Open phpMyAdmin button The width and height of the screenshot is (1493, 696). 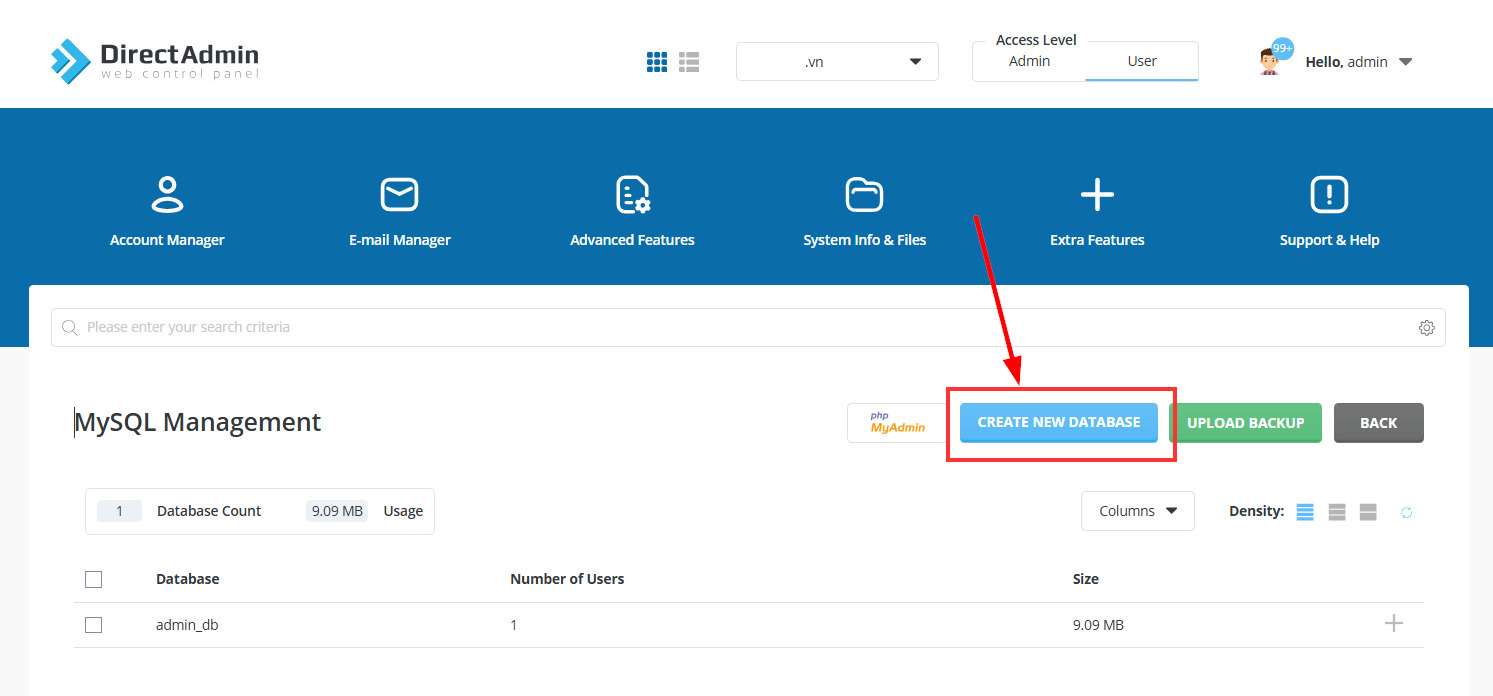click(898, 422)
